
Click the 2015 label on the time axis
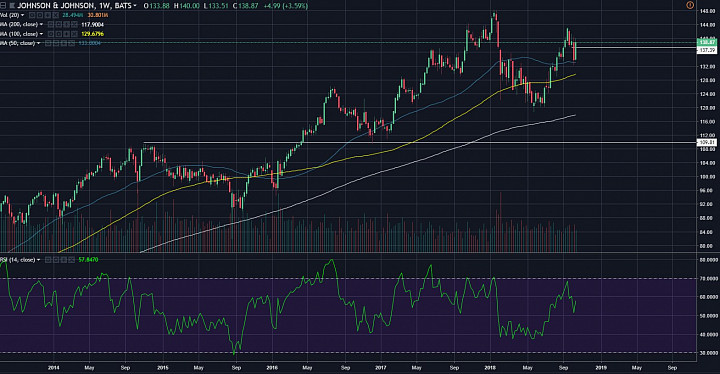[x=163, y=368]
